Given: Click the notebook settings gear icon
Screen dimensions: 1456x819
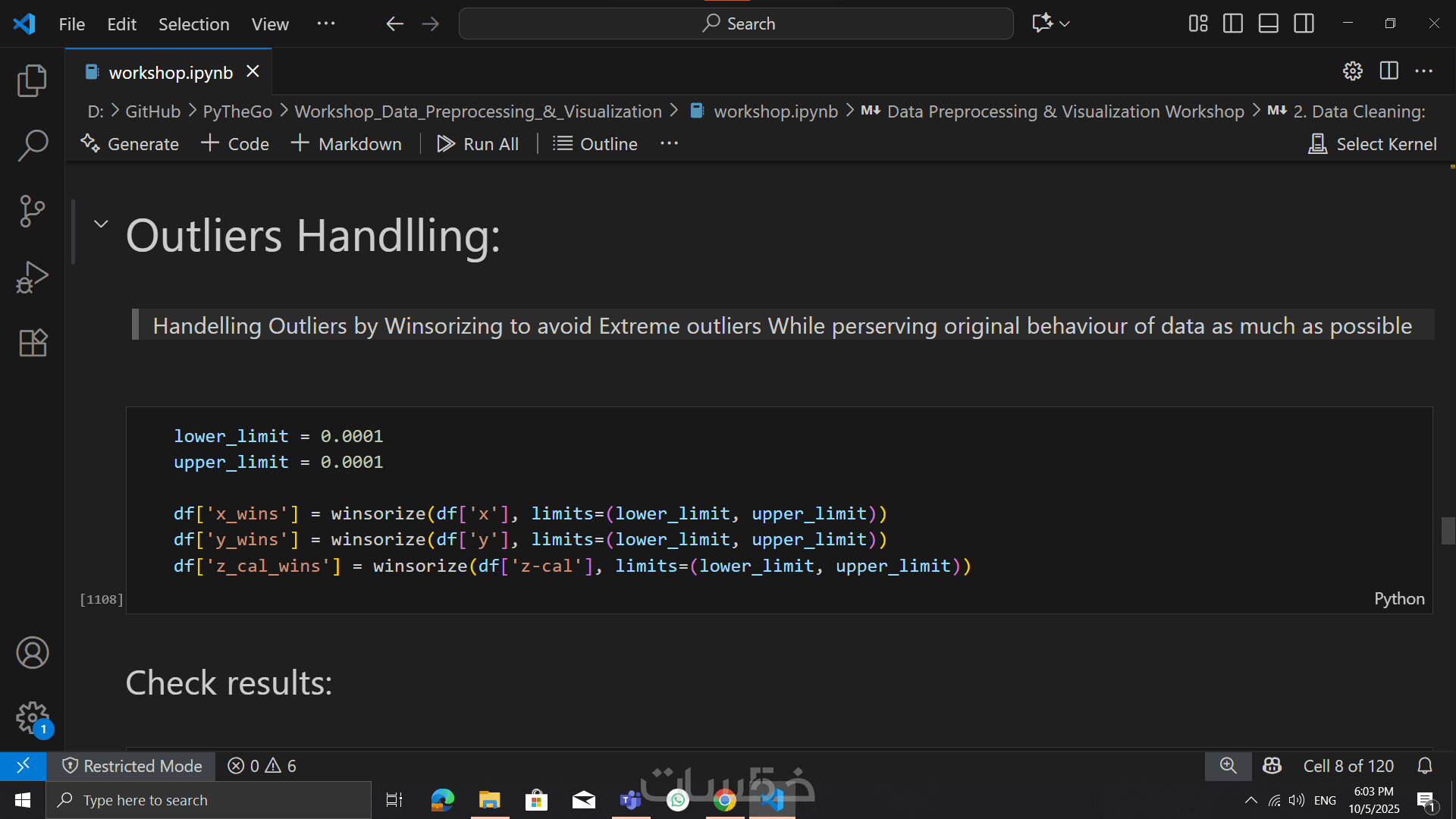Looking at the screenshot, I should (1353, 71).
